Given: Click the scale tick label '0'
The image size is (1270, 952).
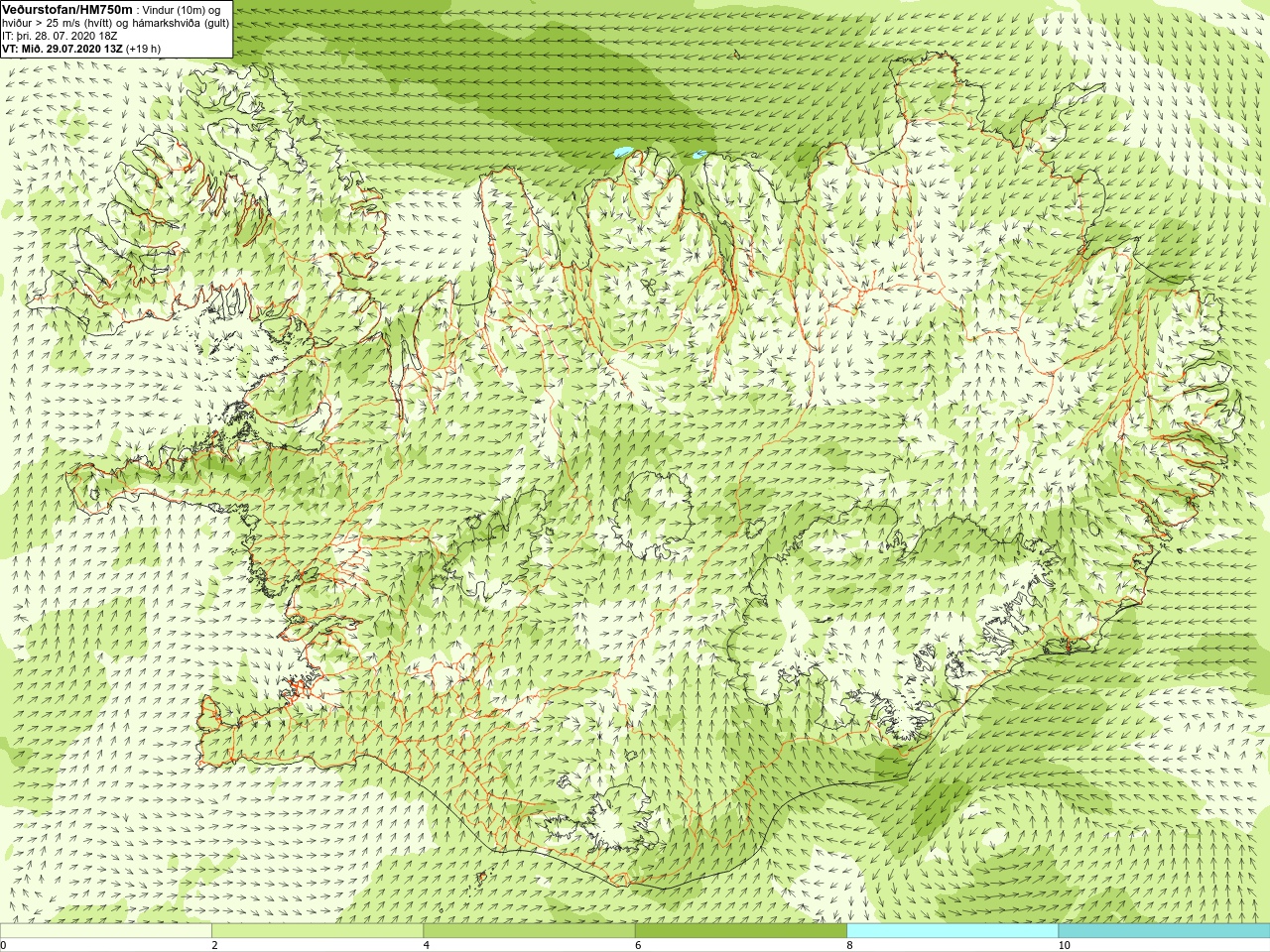Looking at the screenshot, I should (x=4, y=946).
